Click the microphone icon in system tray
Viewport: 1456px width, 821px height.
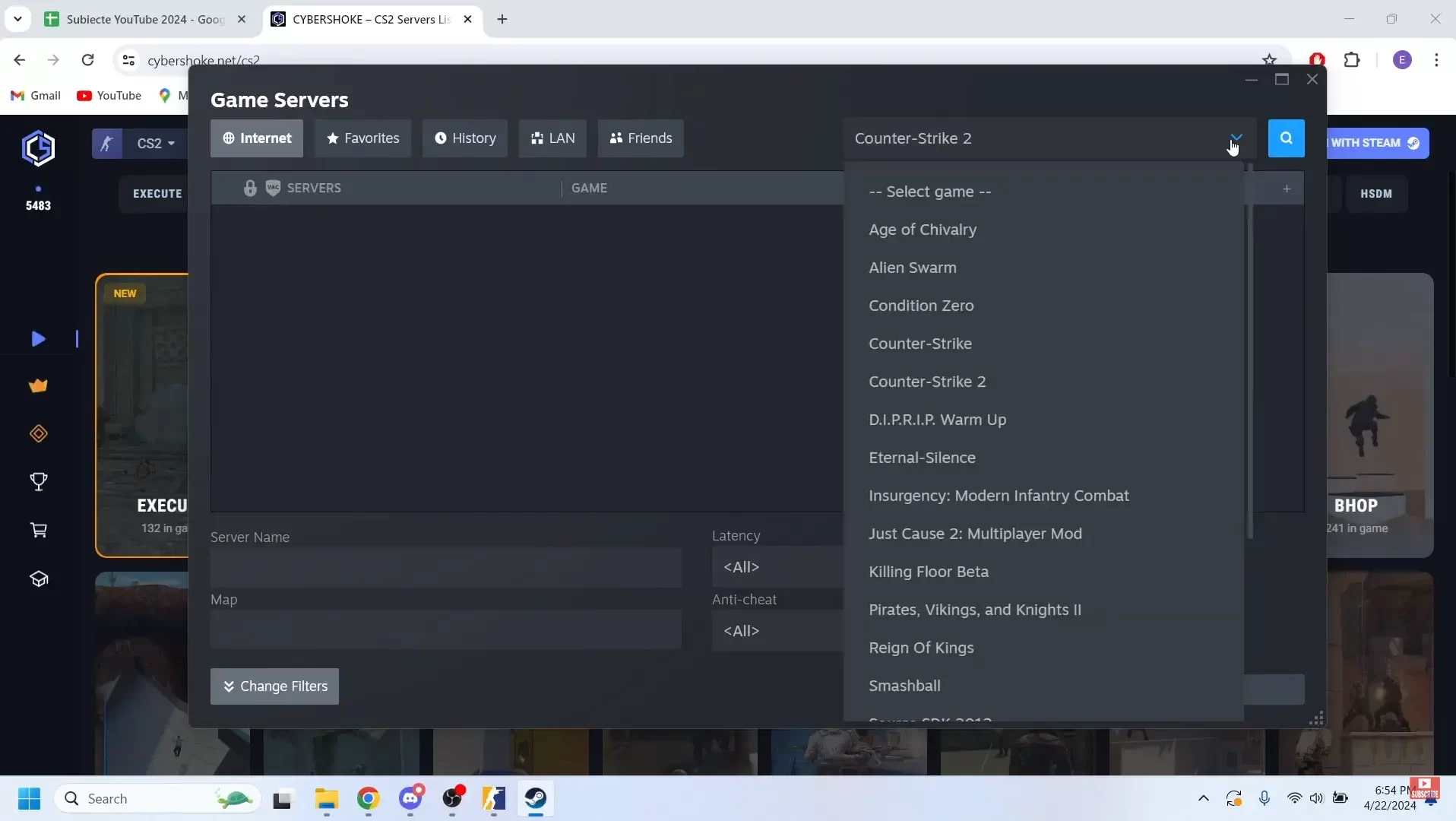pyautogui.click(x=1265, y=798)
